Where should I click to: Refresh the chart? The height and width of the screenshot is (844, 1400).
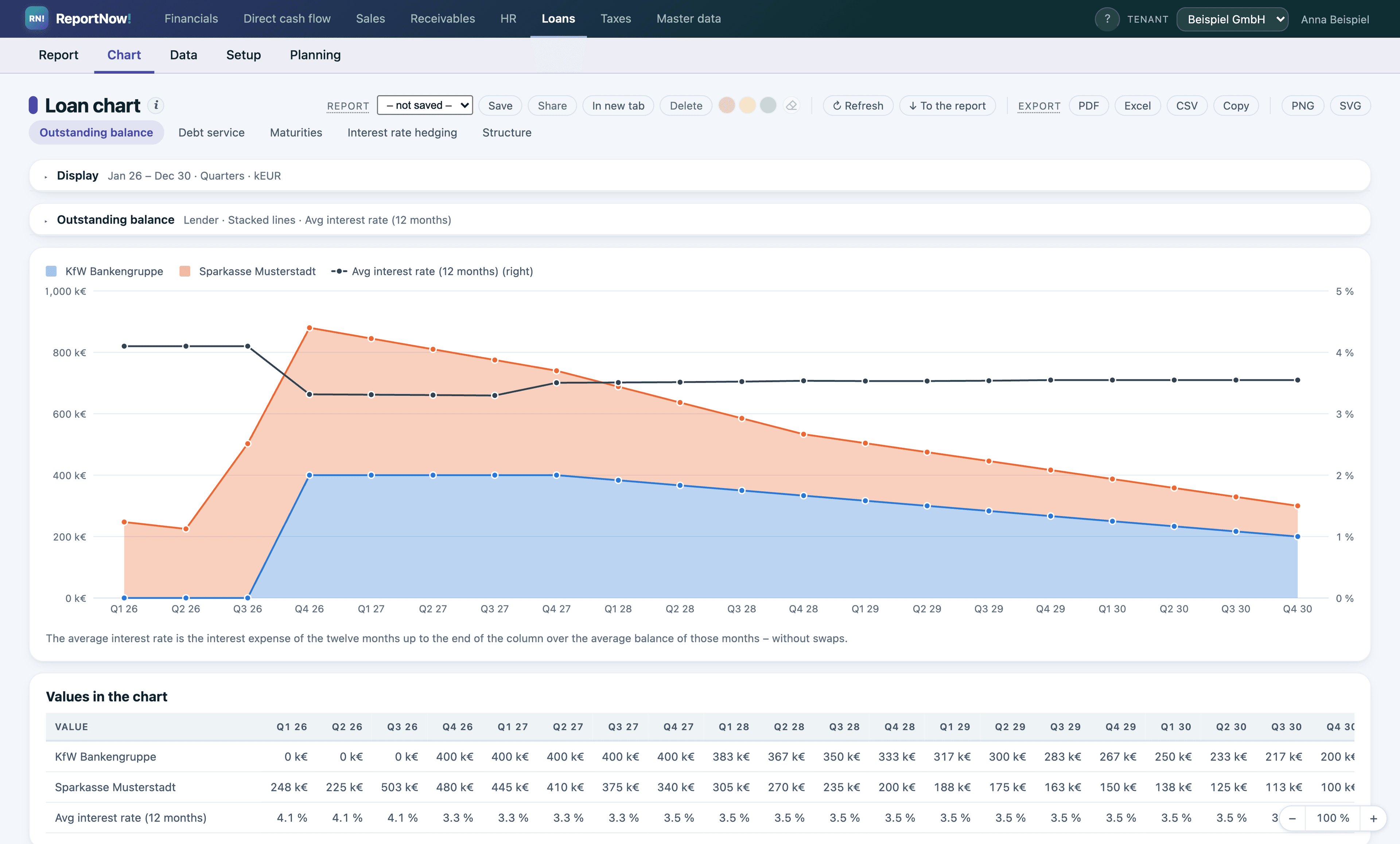(x=858, y=106)
